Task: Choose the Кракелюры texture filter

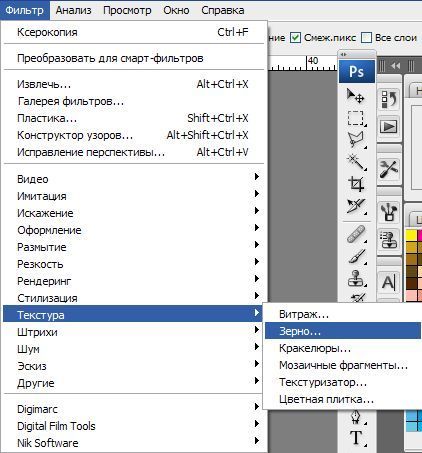Action: [x=343, y=348]
